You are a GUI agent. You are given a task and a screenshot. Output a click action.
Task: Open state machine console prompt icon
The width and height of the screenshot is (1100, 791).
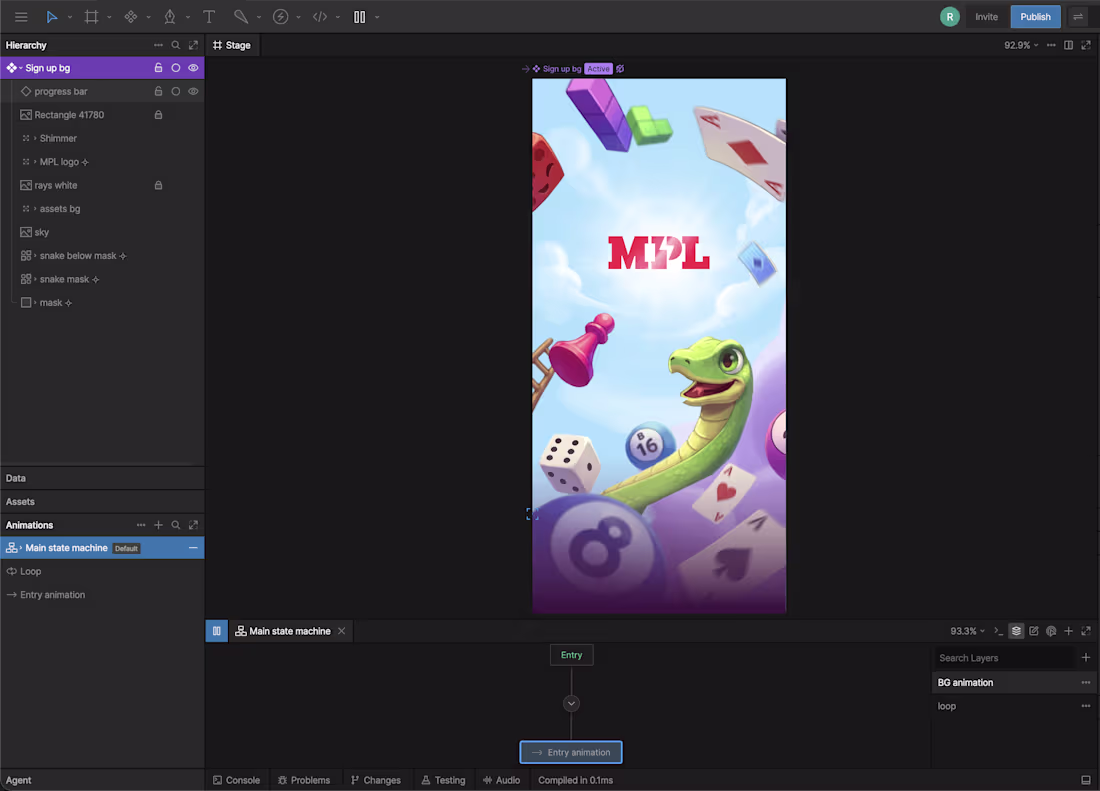pos(998,631)
